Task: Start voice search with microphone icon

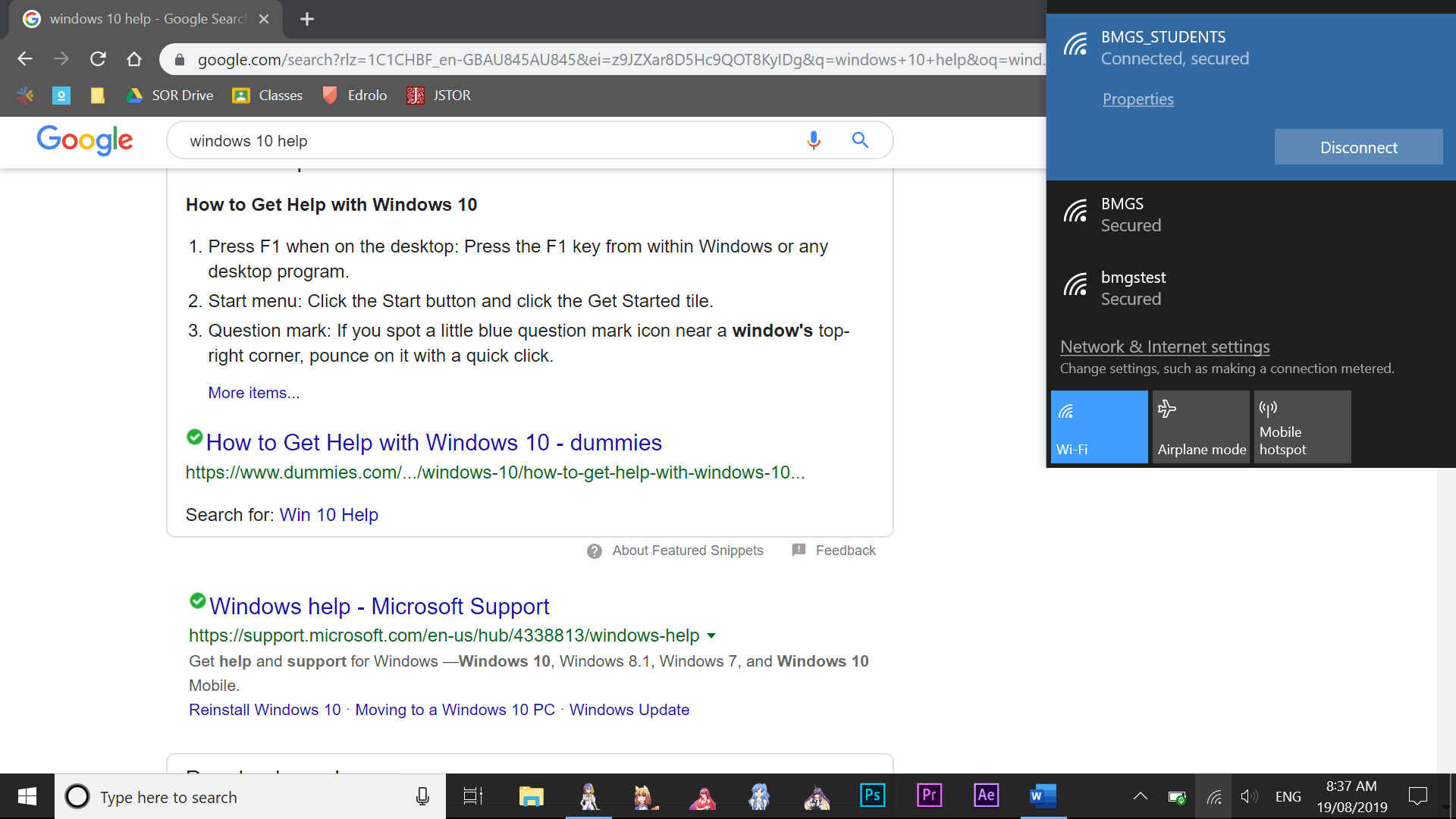Action: pos(814,140)
